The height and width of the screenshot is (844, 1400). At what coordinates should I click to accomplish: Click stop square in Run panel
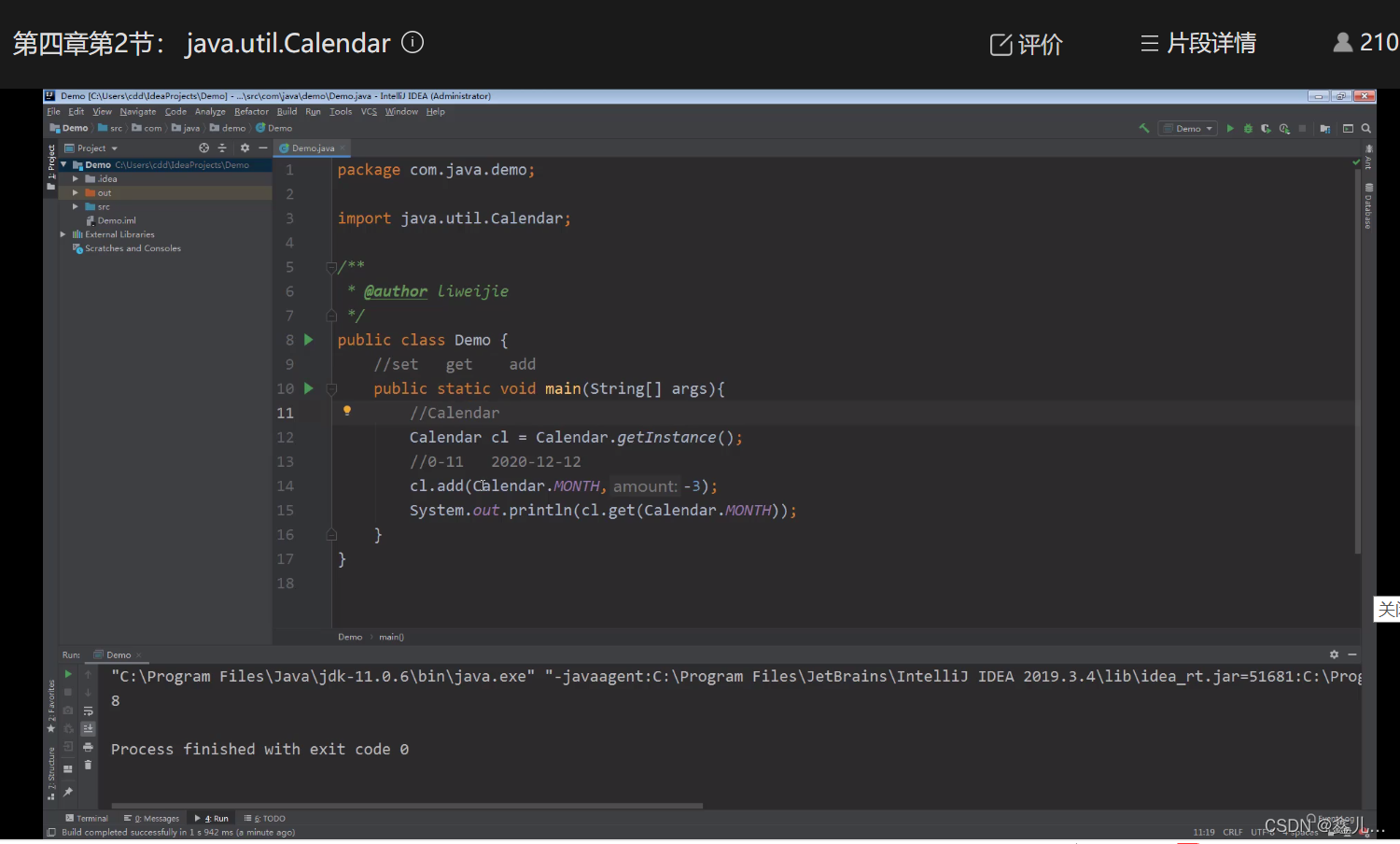(68, 692)
